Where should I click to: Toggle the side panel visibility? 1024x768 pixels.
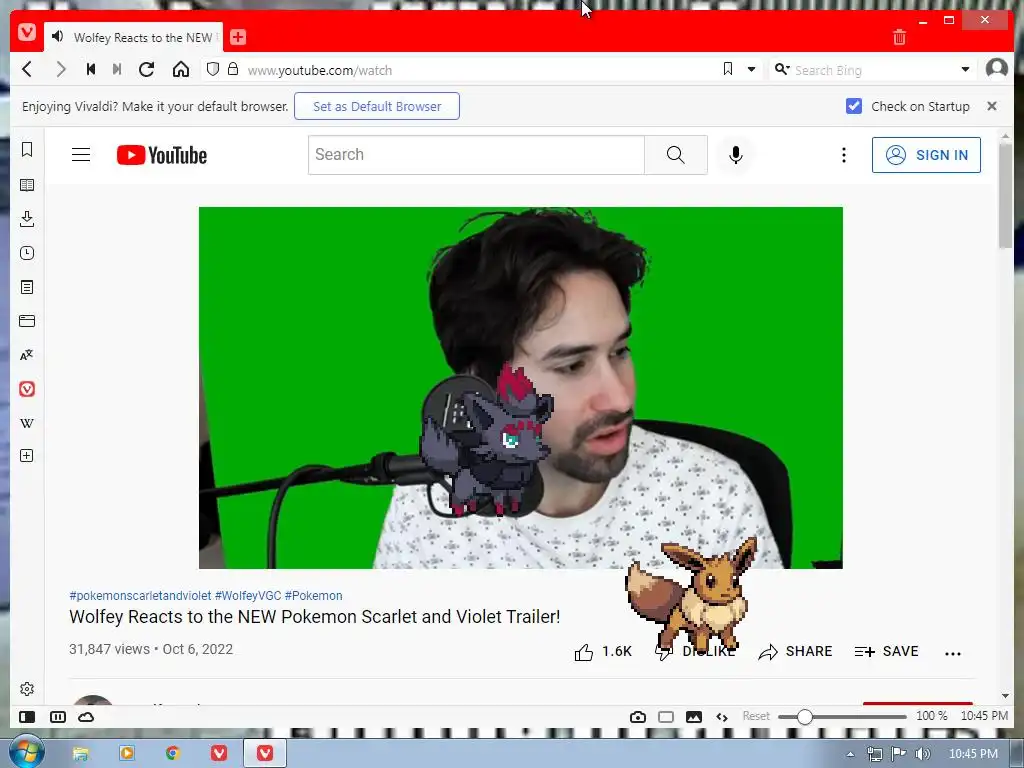[x=27, y=716]
